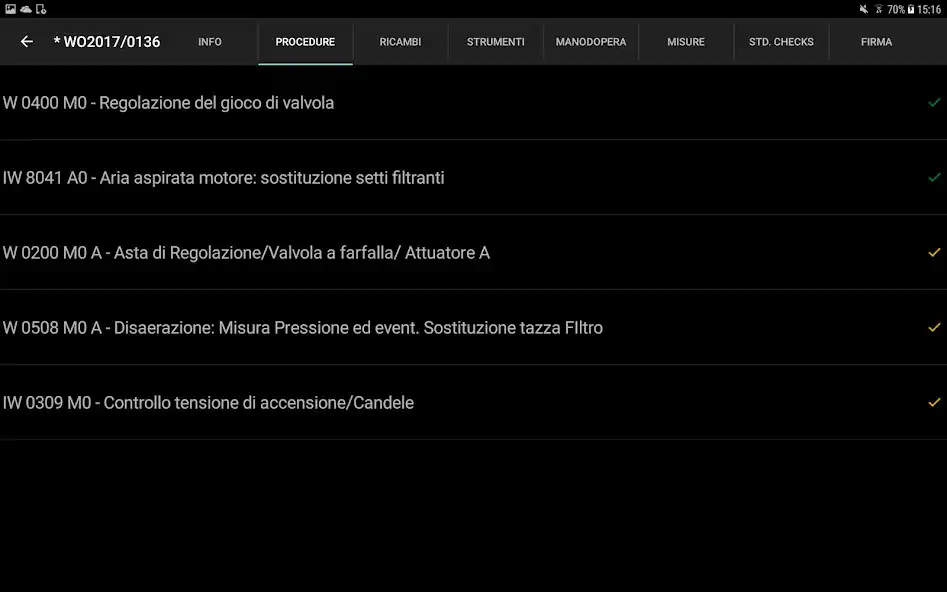The image size is (947, 592).
Task: Select the PROCEDURE tab
Action: click(x=305, y=42)
